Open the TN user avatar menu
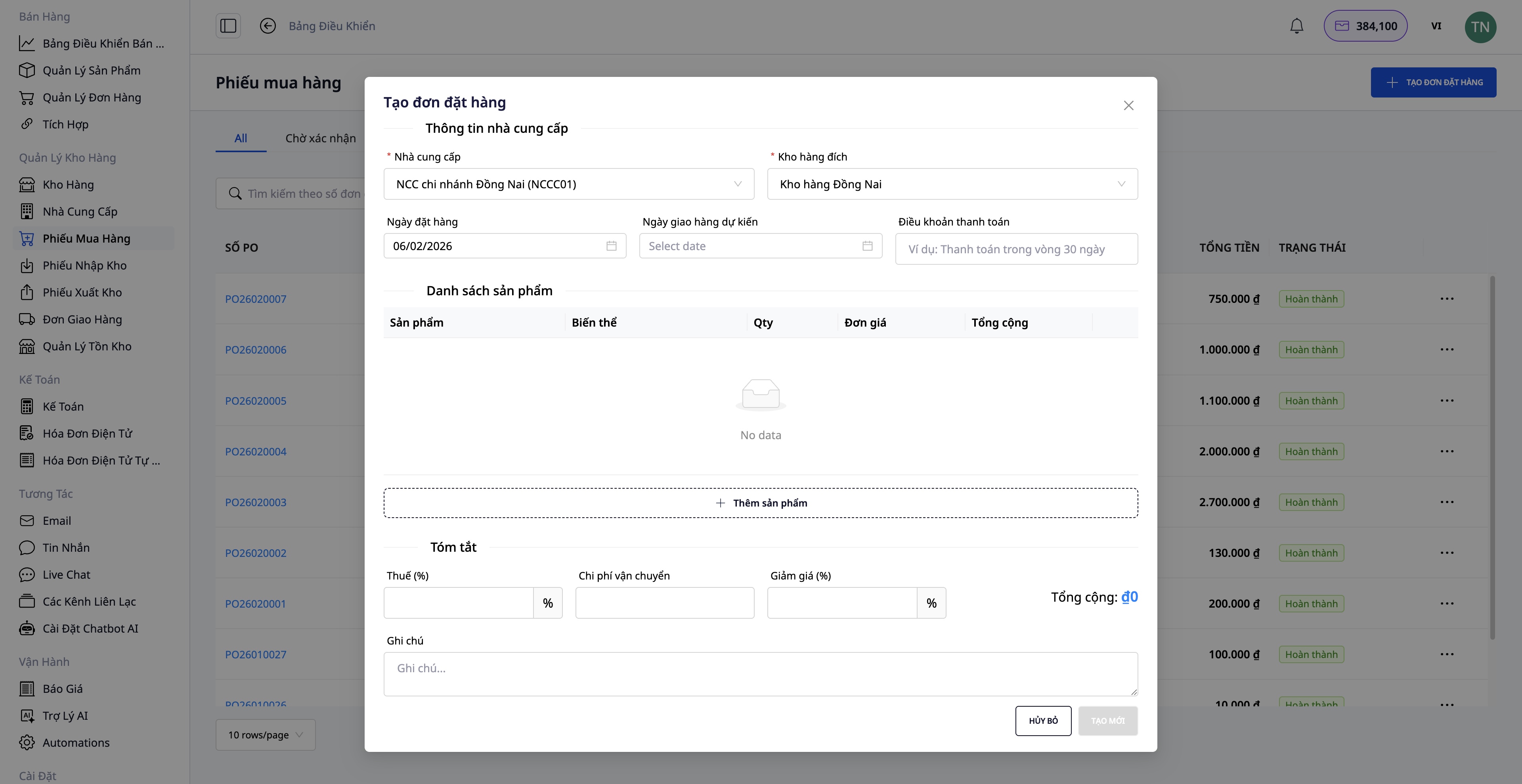Image resolution: width=1522 pixels, height=784 pixels. 1481,27
